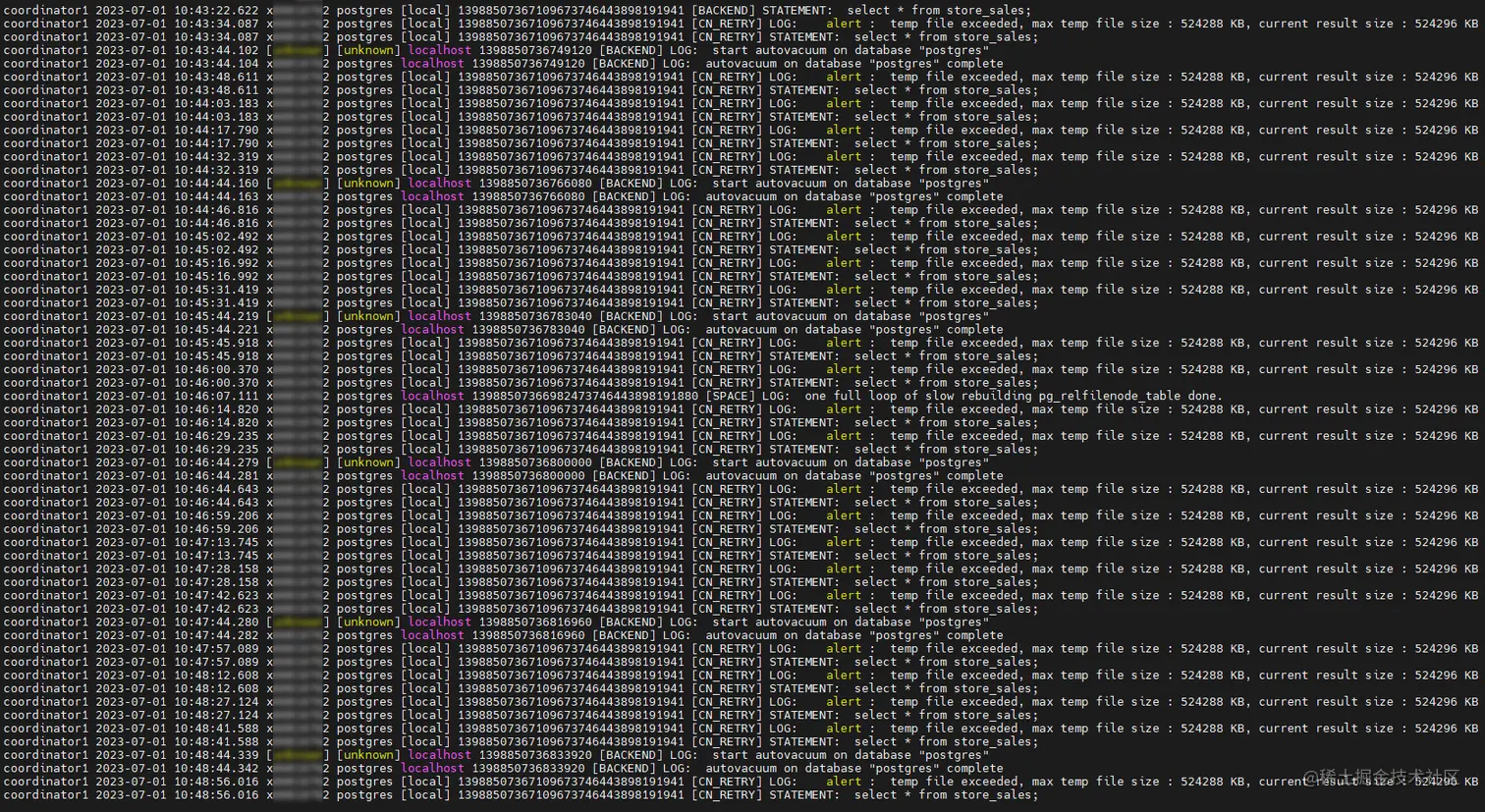Click select statement at 10:45:16.992
The height and width of the screenshot is (812, 1485).
(x=945, y=277)
